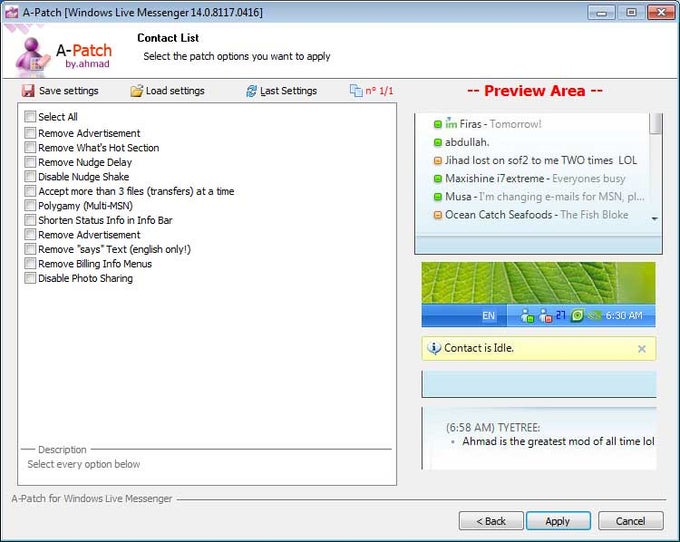
Task: Click the green leaf wallpaper preview
Action: pos(538,282)
